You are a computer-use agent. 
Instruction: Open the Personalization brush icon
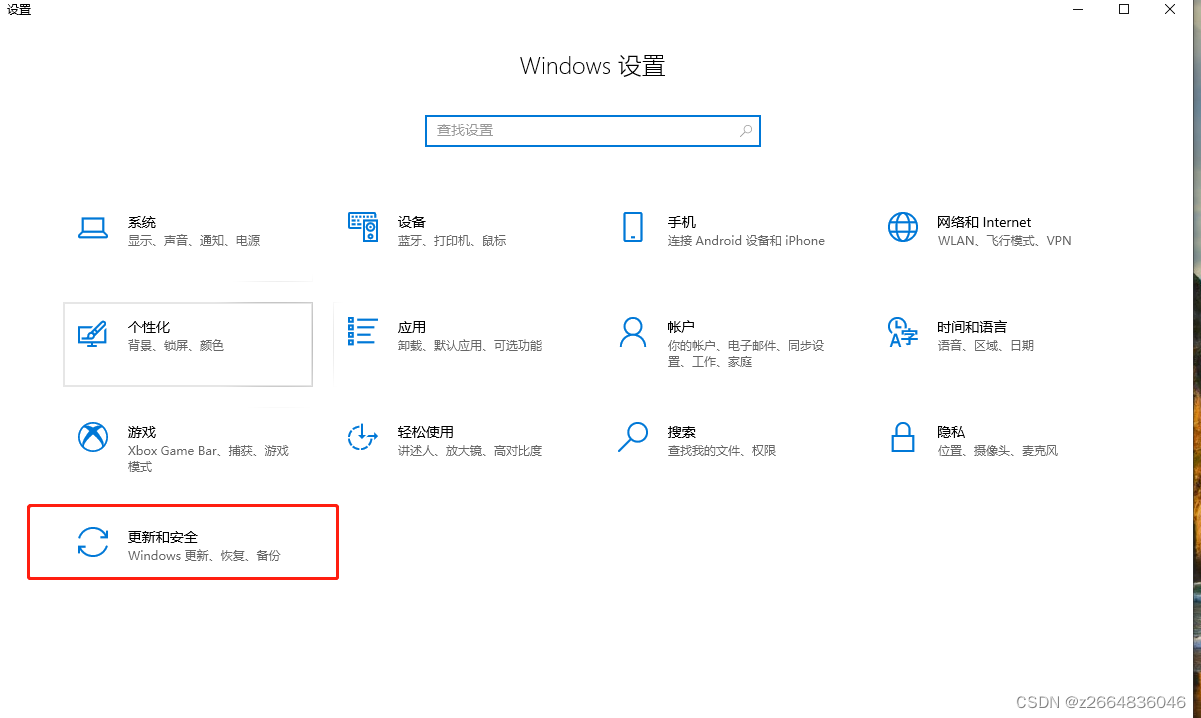pyautogui.click(x=93, y=333)
